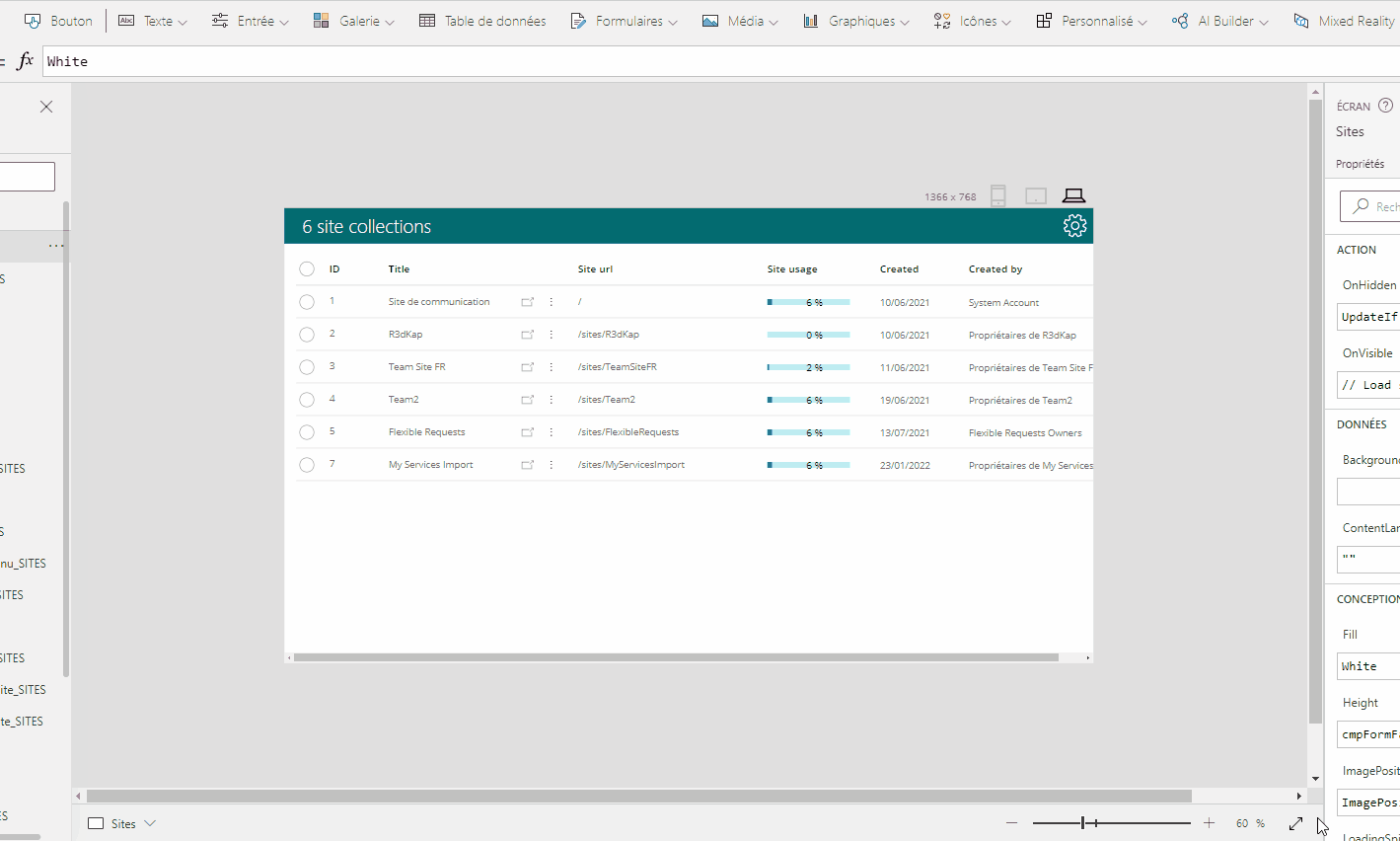Open the more options dots for Flexible Requests
Image resolution: width=1400 pixels, height=841 pixels.
pyautogui.click(x=552, y=432)
